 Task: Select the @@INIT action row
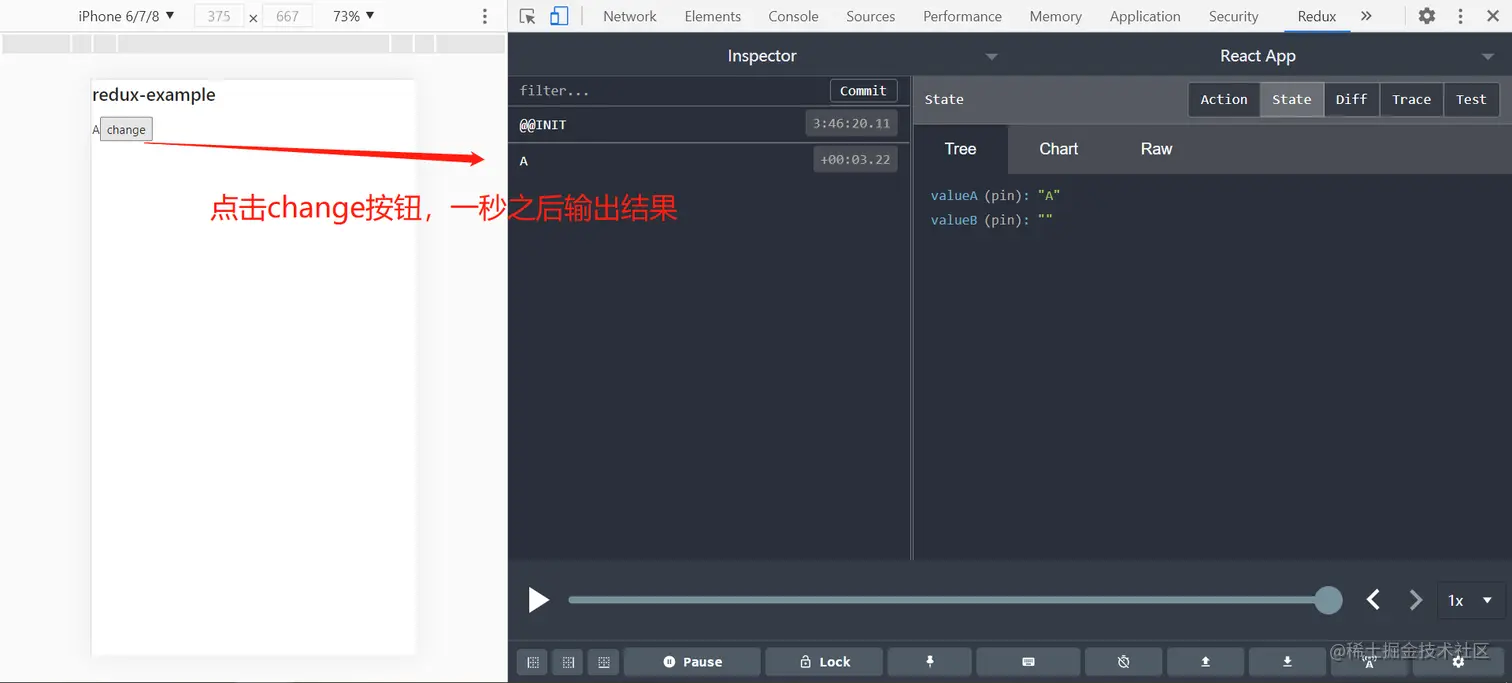pos(708,124)
